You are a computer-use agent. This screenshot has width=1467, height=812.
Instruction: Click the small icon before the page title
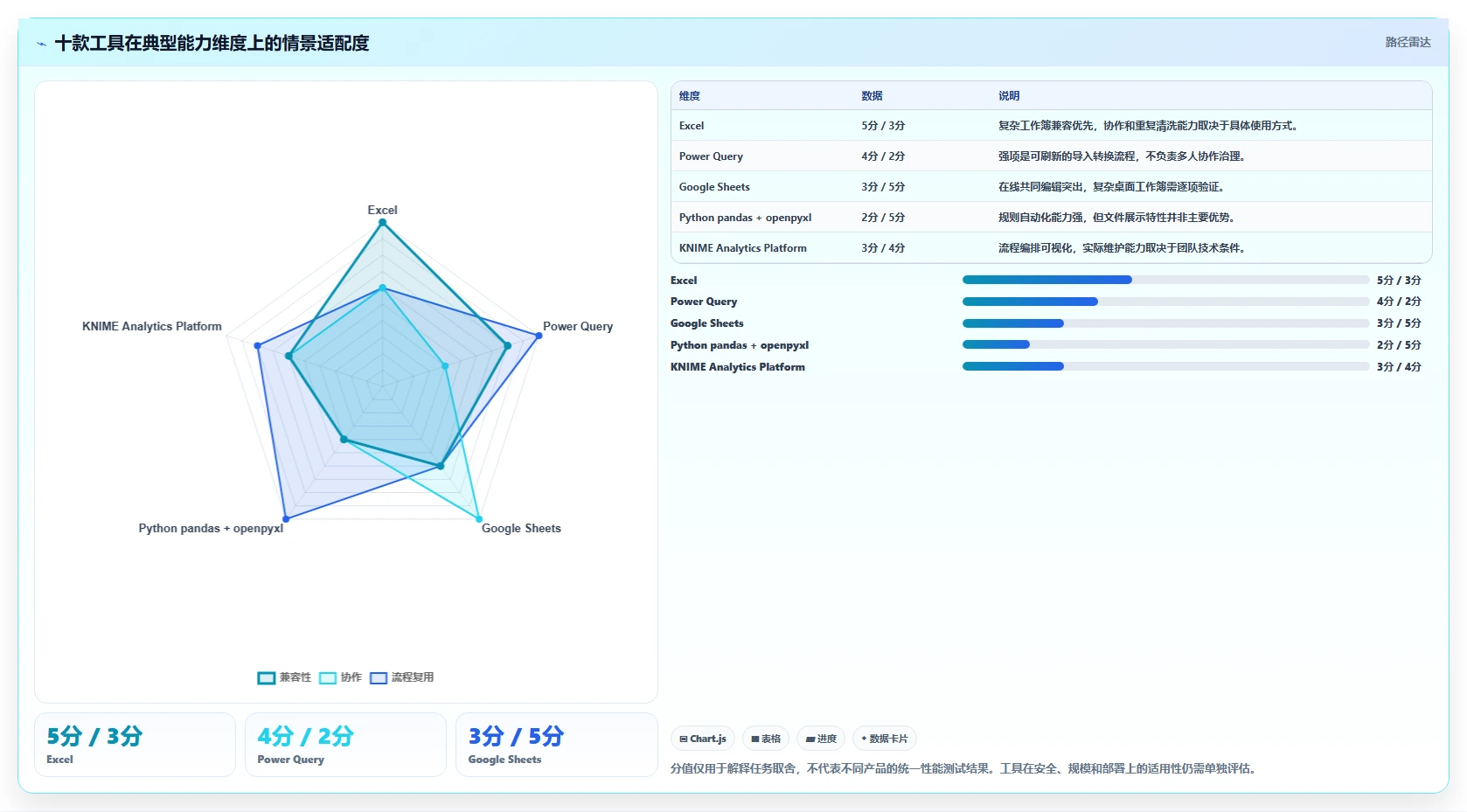click(x=41, y=44)
